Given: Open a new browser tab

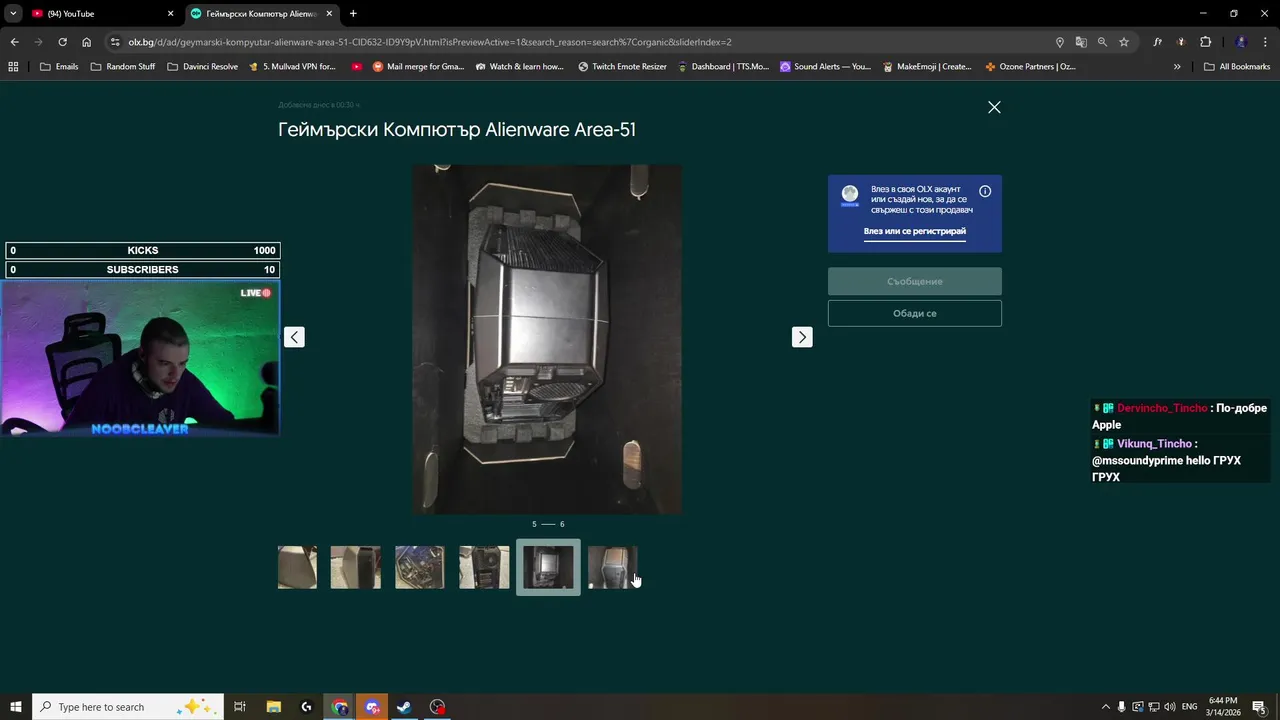Looking at the screenshot, I should click(353, 14).
